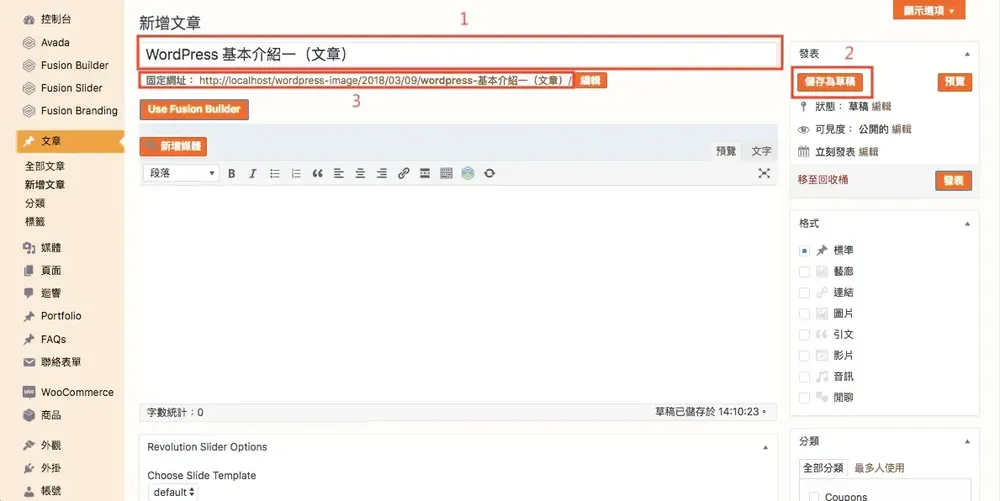Collapse Revolution Slider Options panel
Image resolution: width=1000 pixels, height=501 pixels.
click(765, 447)
